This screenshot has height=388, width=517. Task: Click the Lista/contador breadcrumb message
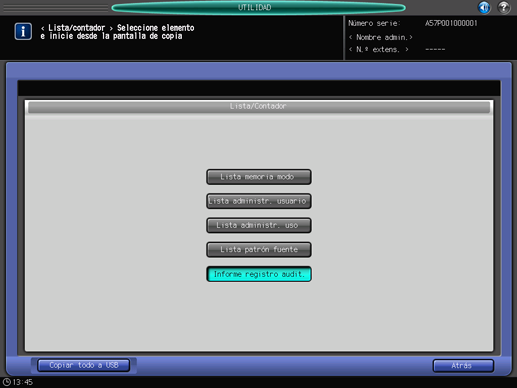(x=117, y=32)
